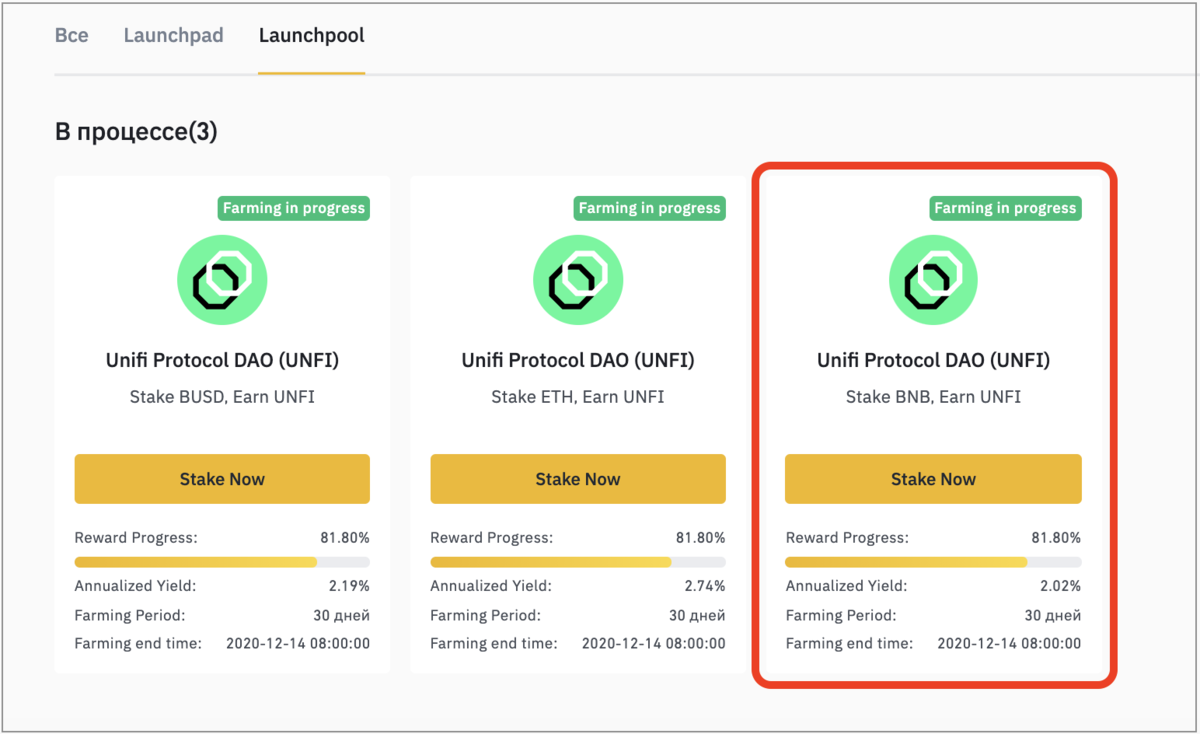
Task: Click UNFI logo icon on BNB card
Action: (x=933, y=280)
